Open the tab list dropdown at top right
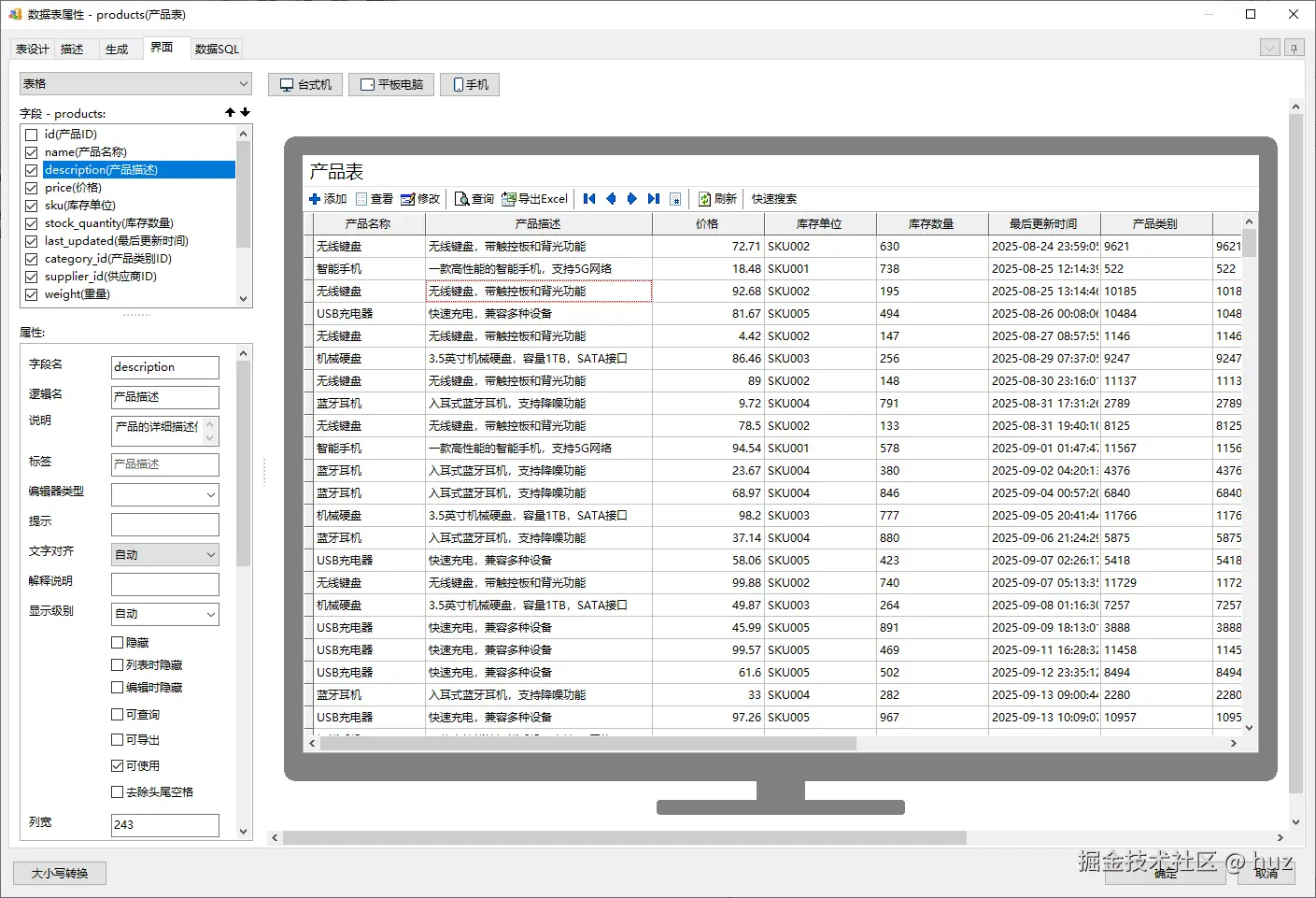Screen dimensions: 1316x898 [x=1269, y=48]
